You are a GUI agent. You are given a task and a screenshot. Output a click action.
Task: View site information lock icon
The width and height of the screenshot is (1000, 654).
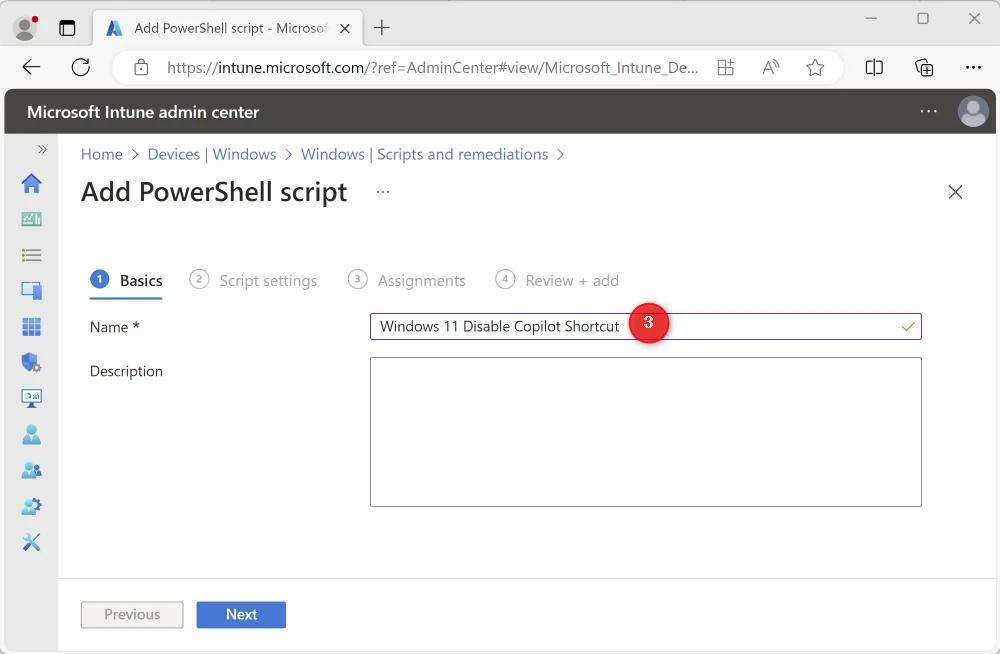point(142,67)
